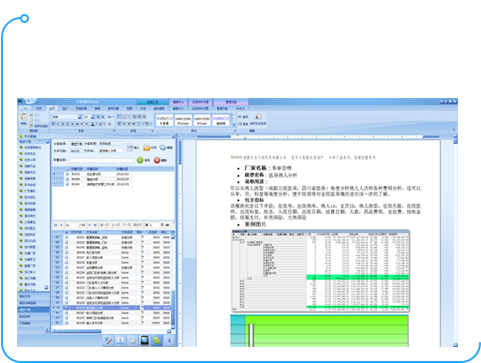Jump to first record with navigator arrow
This screenshot has width=481, height=363.
pos(55,225)
